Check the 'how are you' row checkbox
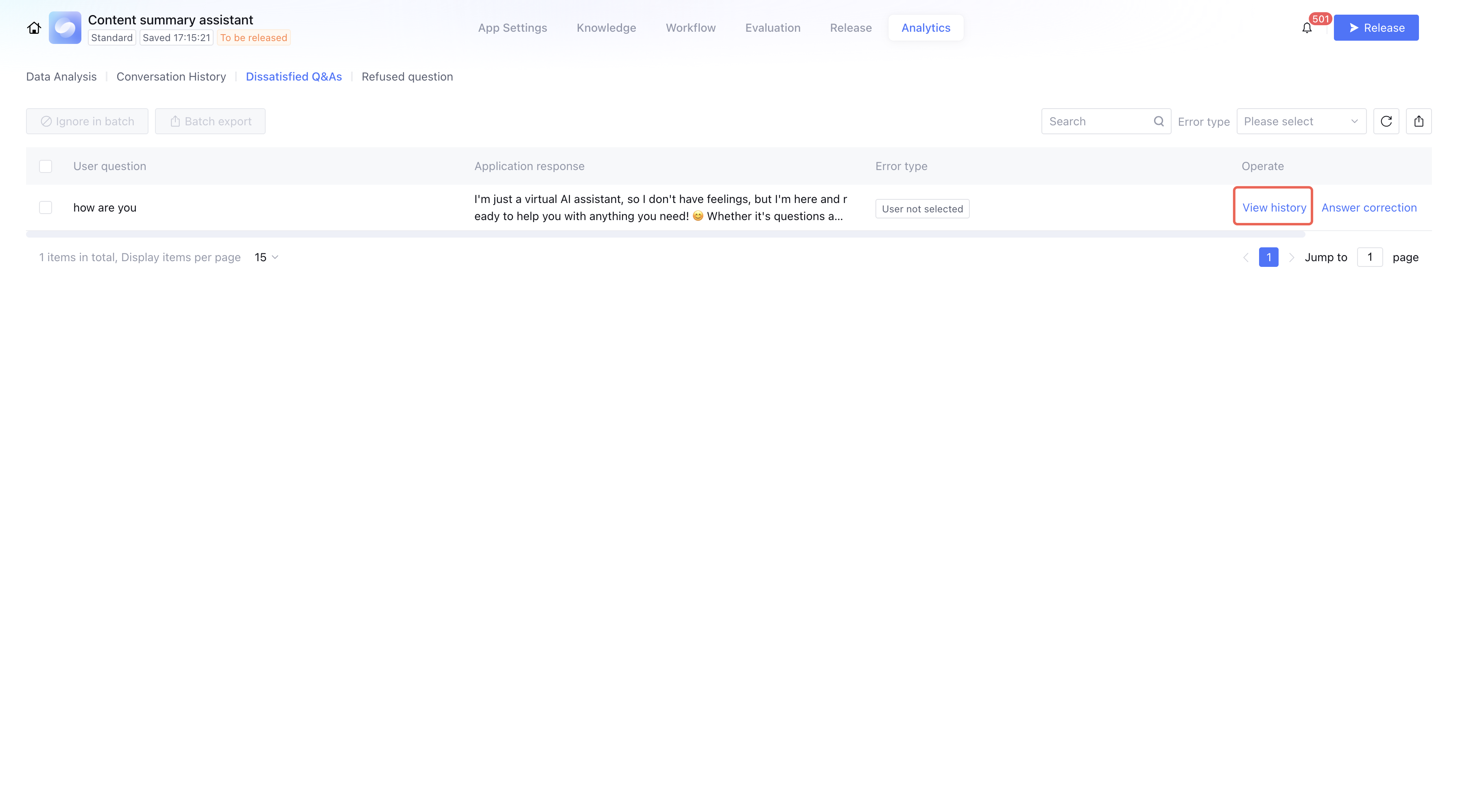 coord(45,207)
